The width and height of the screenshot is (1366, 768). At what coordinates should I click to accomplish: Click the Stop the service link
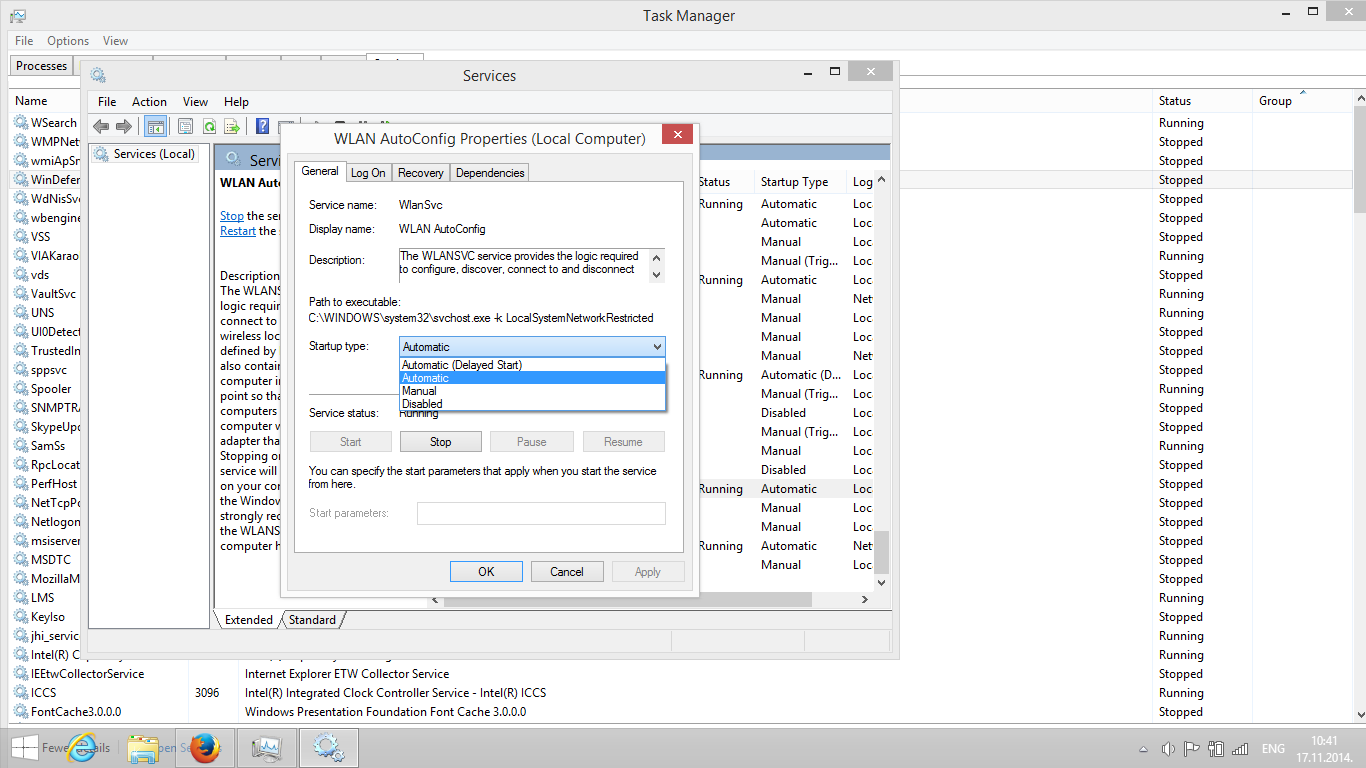point(232,216)
